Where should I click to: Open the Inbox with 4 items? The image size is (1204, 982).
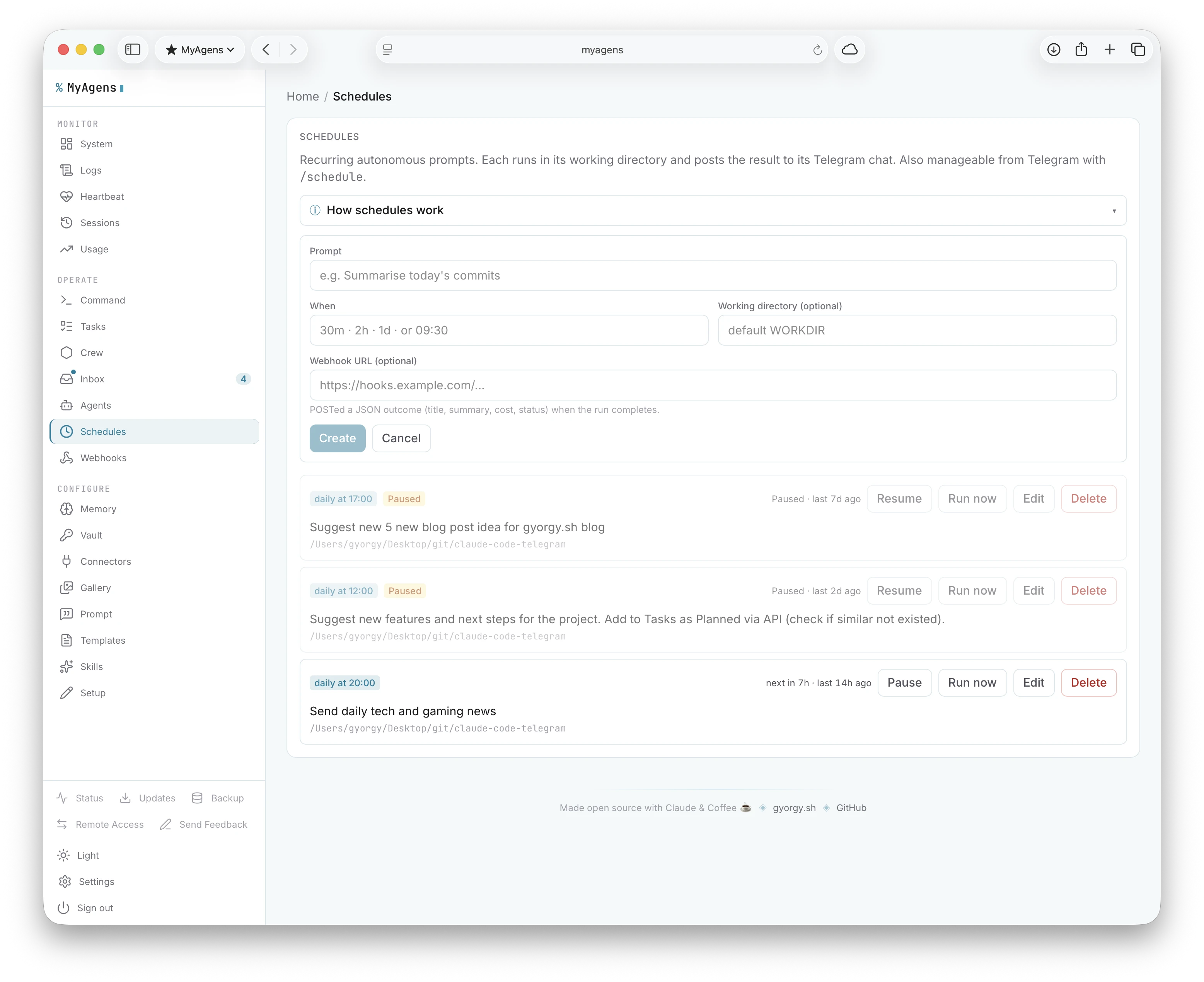coord(154,379)
